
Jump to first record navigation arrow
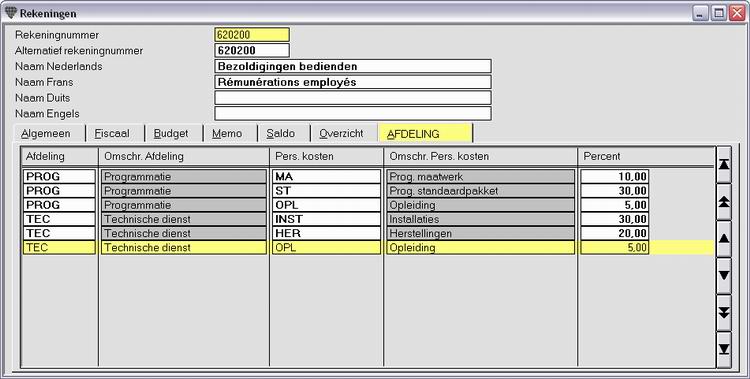[x=724, y=165]
